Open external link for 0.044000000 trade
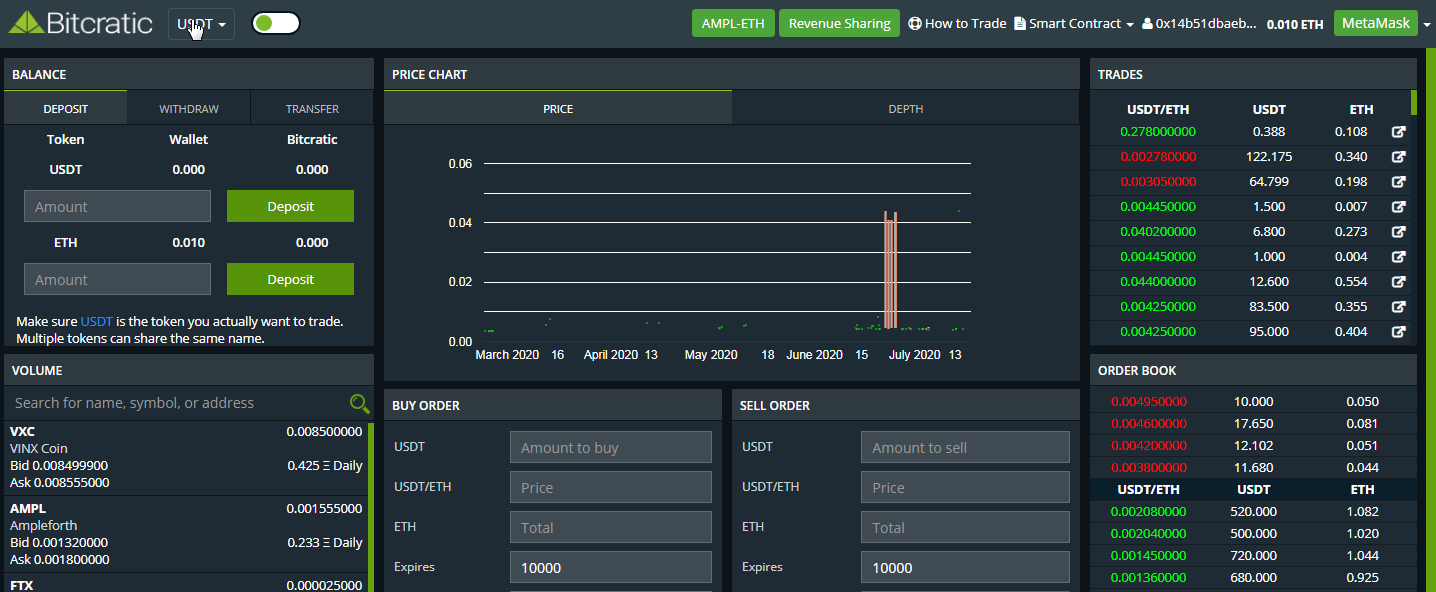1436x592 pixels. tap(1399, 282)
